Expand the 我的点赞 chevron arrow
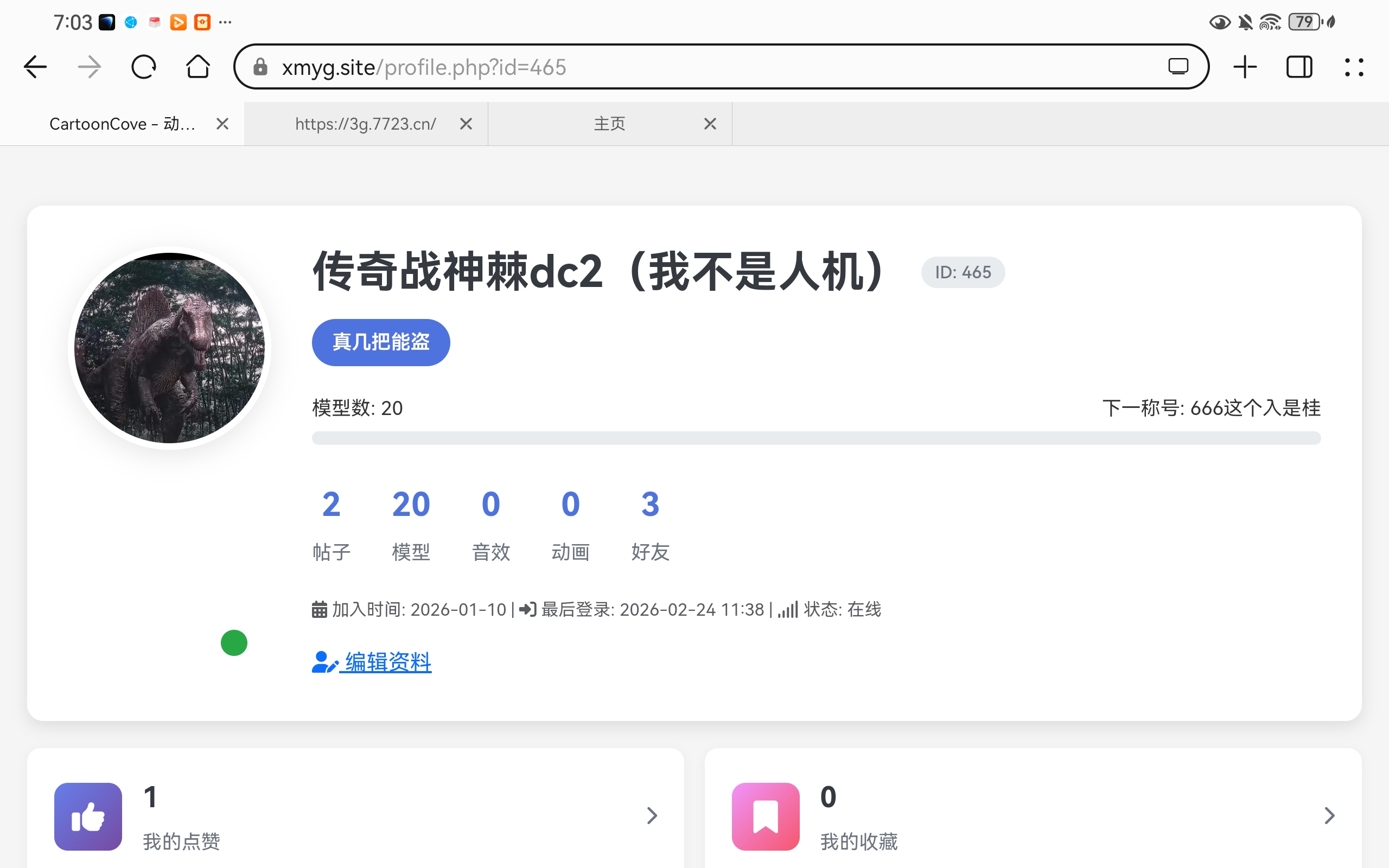 [652, 815]
